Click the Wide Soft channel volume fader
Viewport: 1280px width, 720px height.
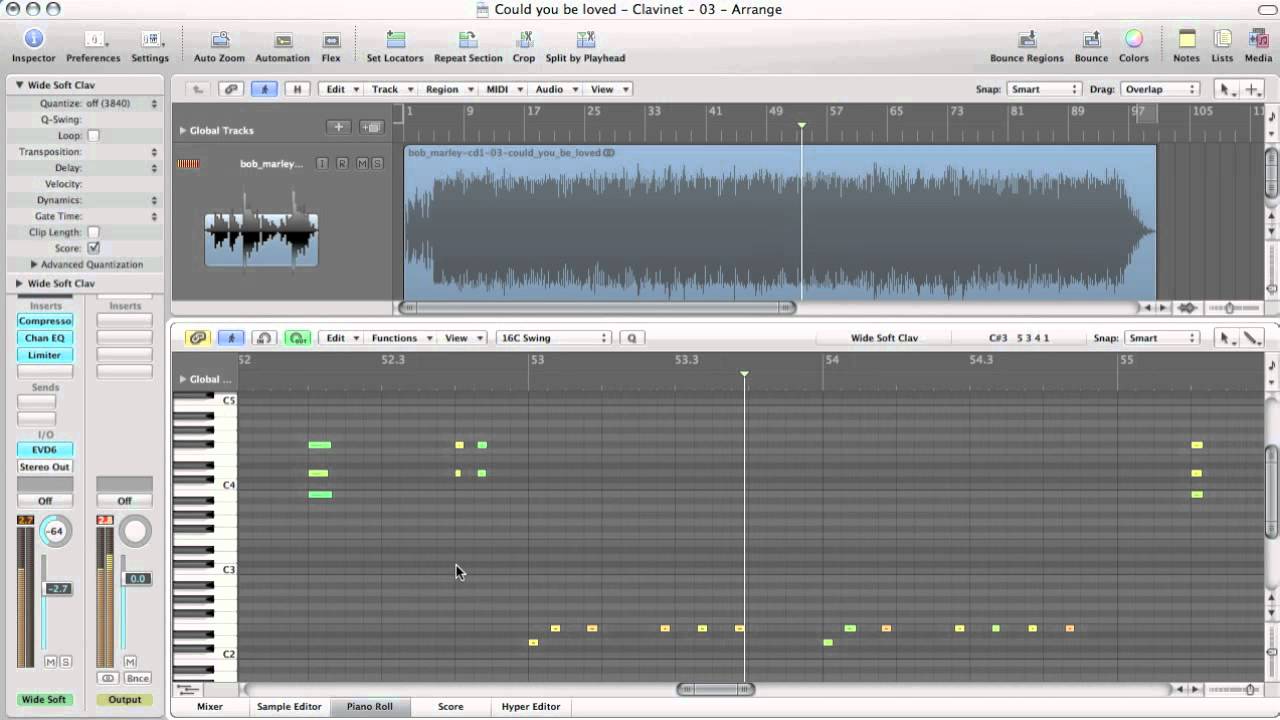pos(57,589)
